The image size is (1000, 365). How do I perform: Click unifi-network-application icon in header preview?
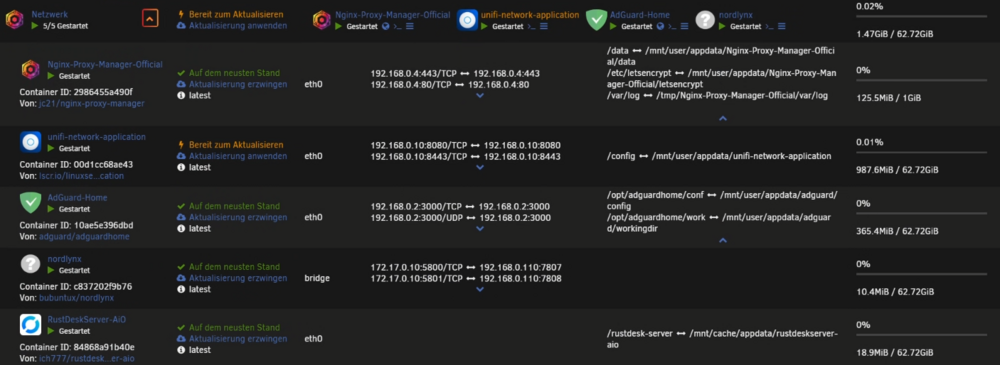[x=467, y=20]
